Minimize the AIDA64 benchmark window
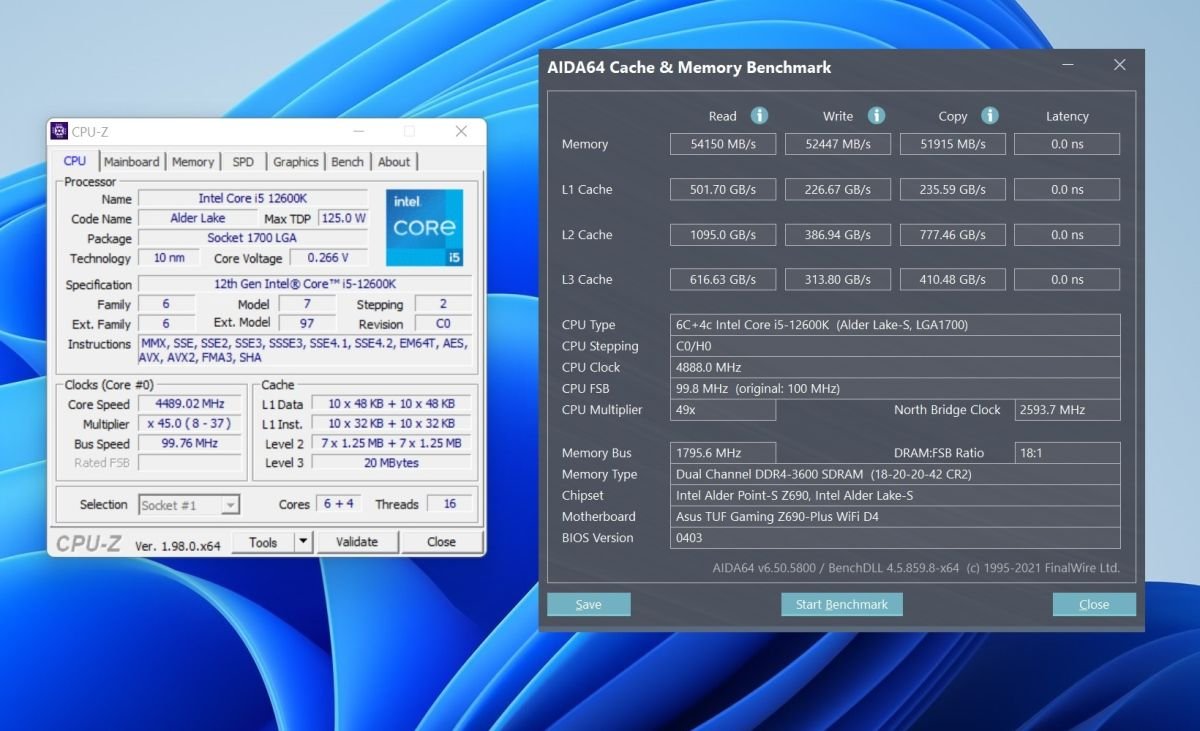Image resolution: width=1200 pixels, height=731 pixels. (x=1069, y=65)
